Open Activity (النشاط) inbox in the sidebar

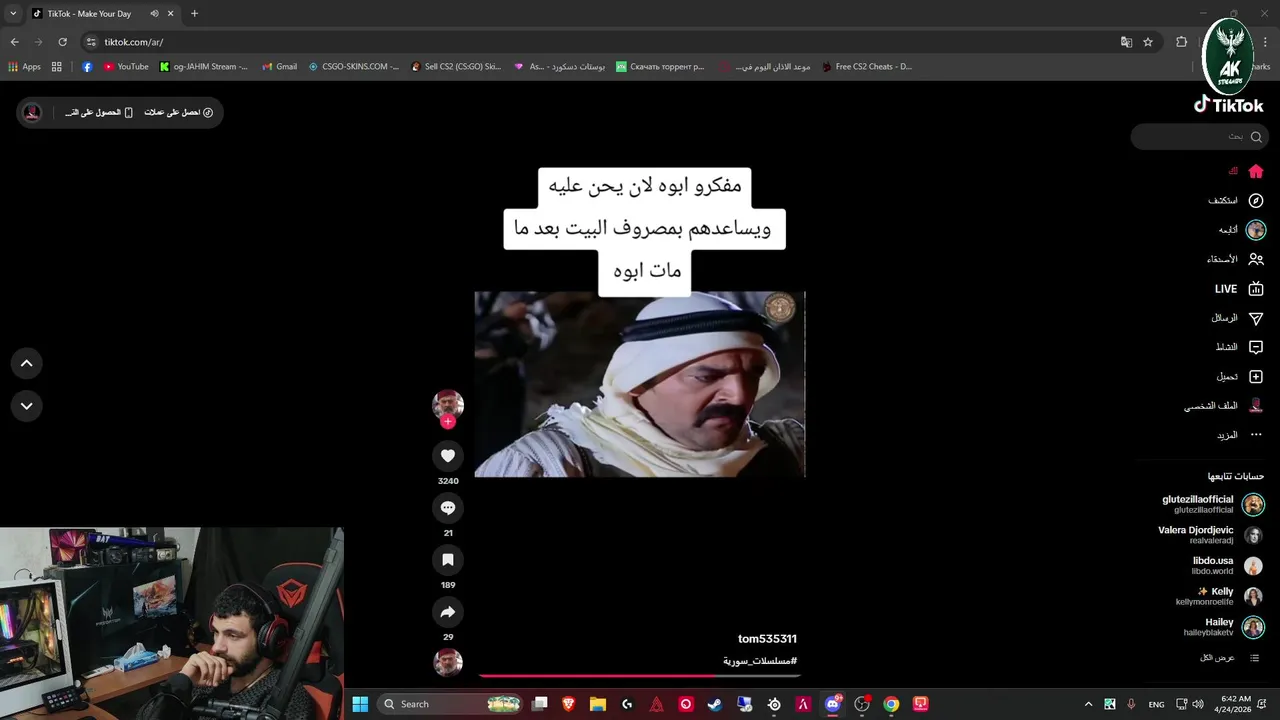pyautogui.click(x=1239, y=347)
